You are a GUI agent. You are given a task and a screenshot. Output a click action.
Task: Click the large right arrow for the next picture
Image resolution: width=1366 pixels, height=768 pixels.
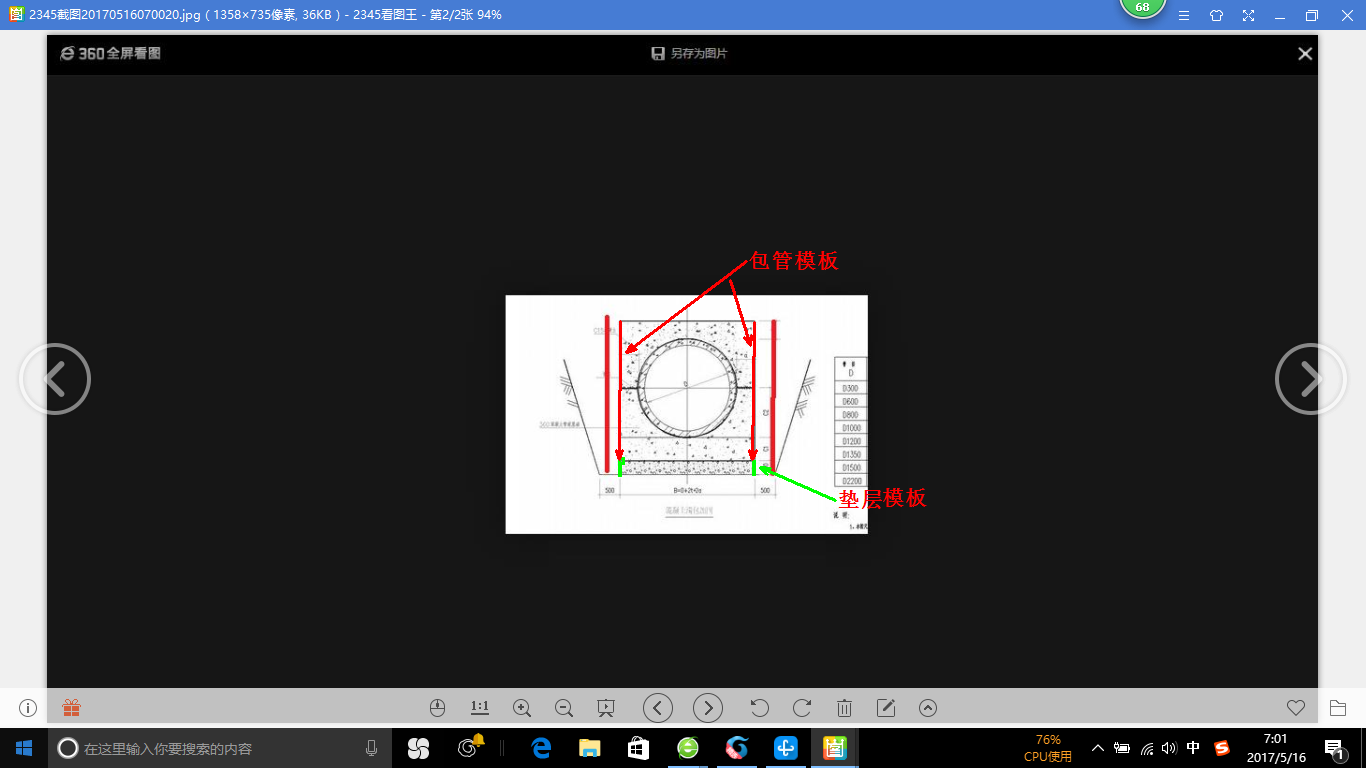pos(1311,379)
